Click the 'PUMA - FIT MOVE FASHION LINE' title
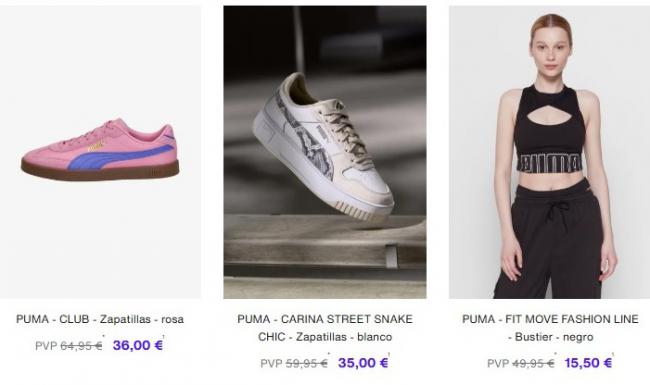This screenshot has width=650, height=385. coord(550,319)
